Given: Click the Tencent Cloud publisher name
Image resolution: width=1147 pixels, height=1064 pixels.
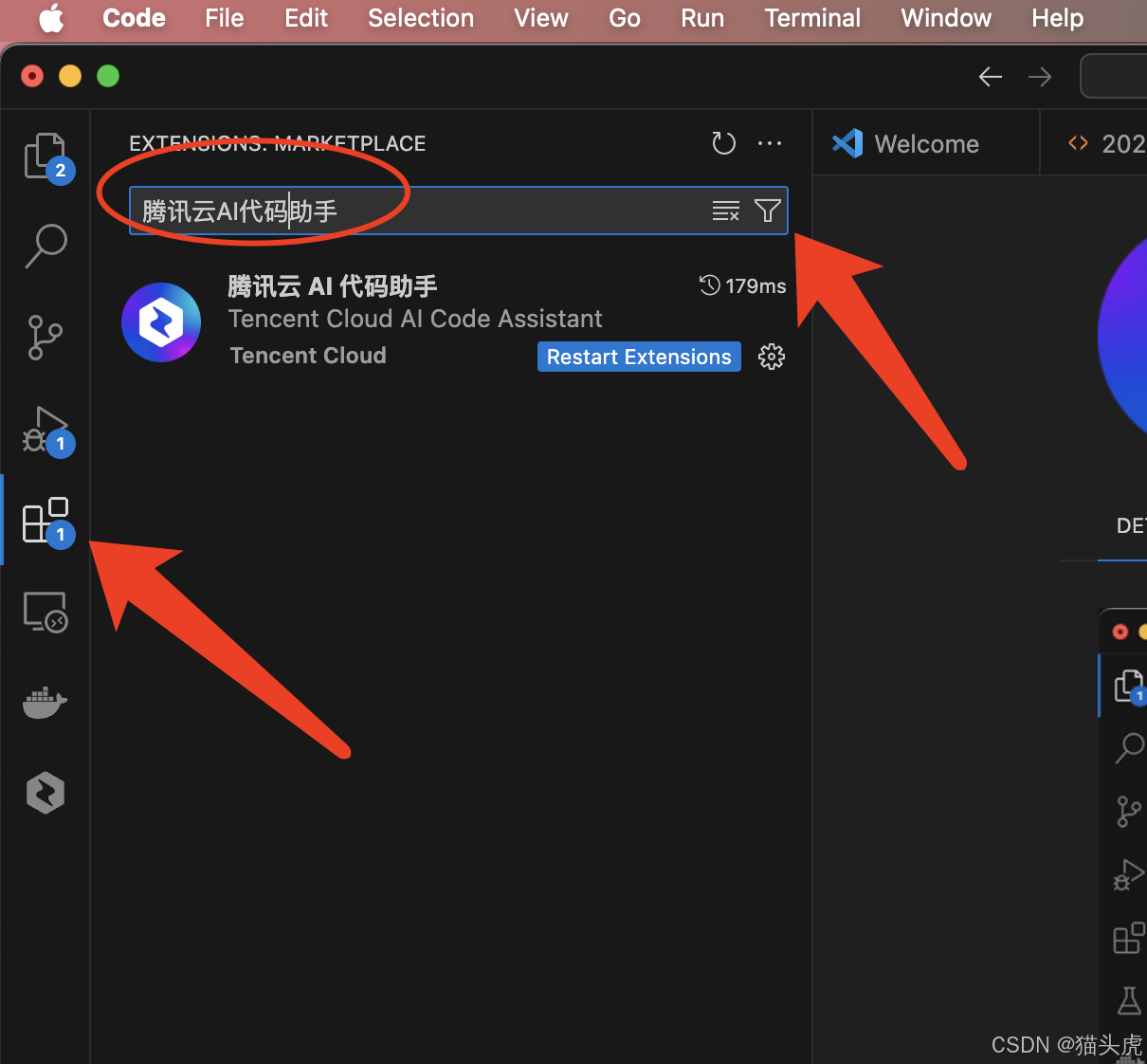Looking at the screenshot, I should coord(308,356).
